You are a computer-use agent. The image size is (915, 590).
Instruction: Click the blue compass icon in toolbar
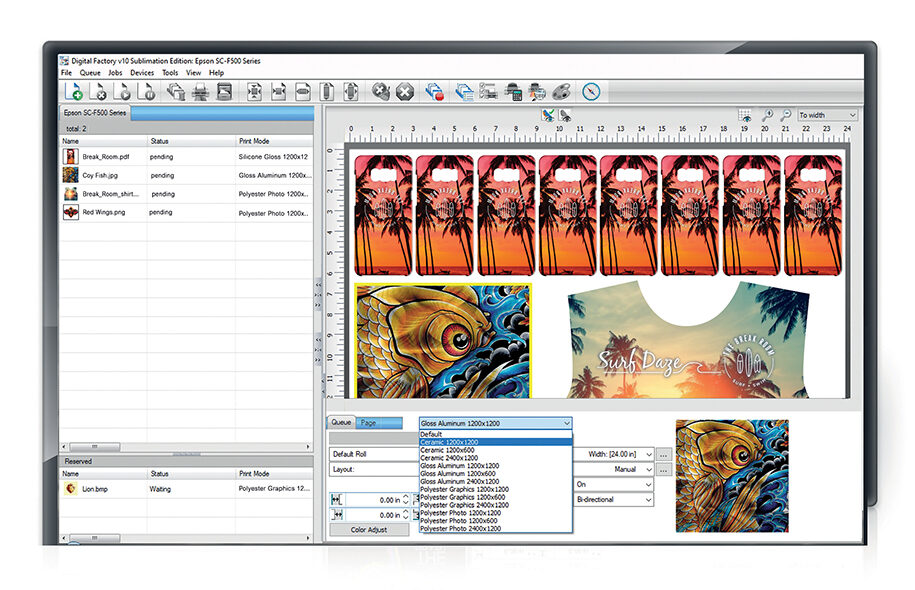pos(591,92)
